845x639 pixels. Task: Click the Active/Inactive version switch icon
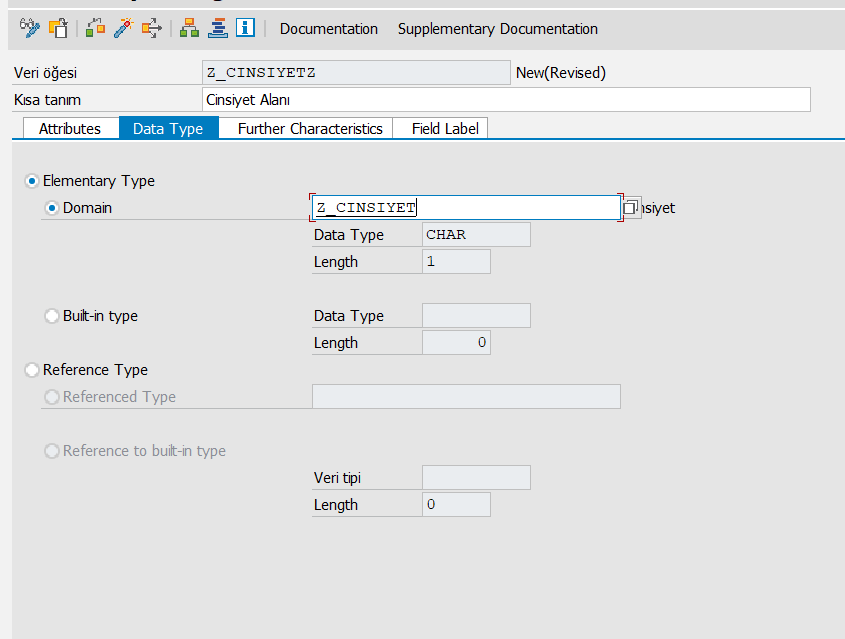59,29
